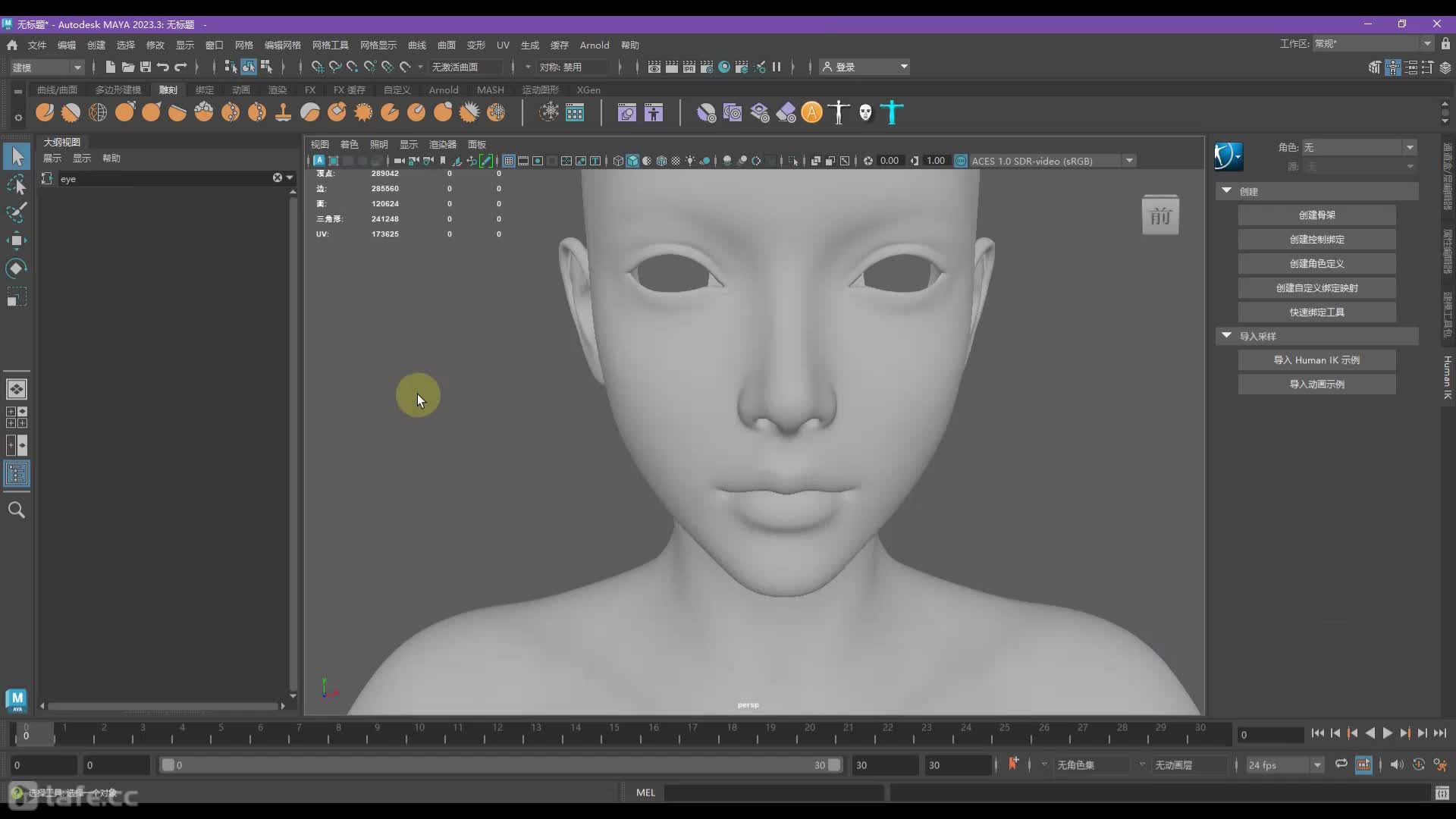Open the viewport 着色 menu
Image resolution: width=1456 pixels, height=819 pixels.
pos(349,144)
